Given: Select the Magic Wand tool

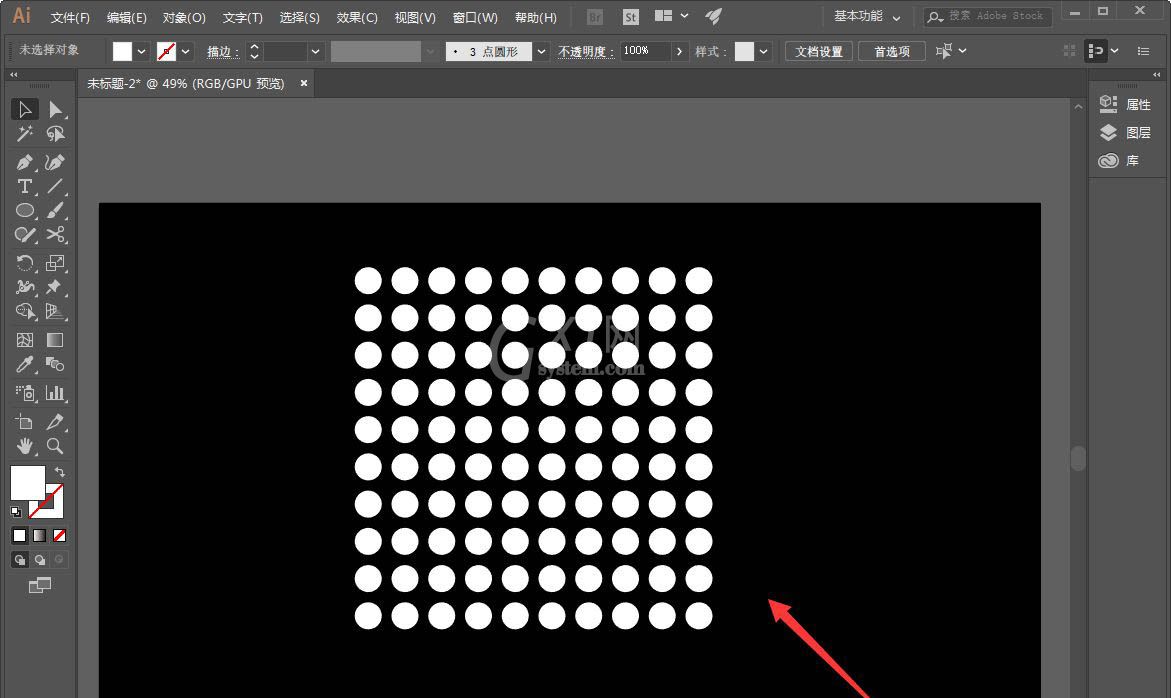Looking at the screenshot, I should click(x=25, y=134).
